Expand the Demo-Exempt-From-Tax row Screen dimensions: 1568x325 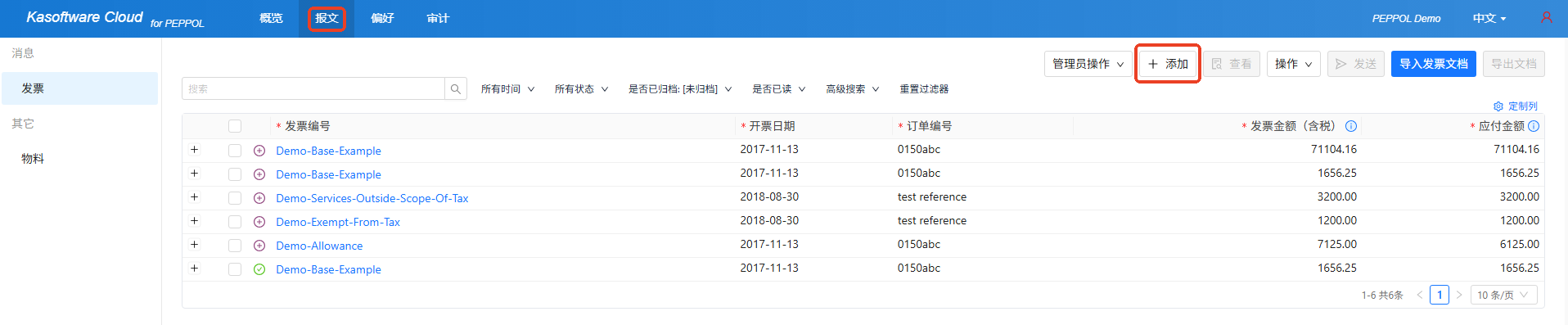194,221
